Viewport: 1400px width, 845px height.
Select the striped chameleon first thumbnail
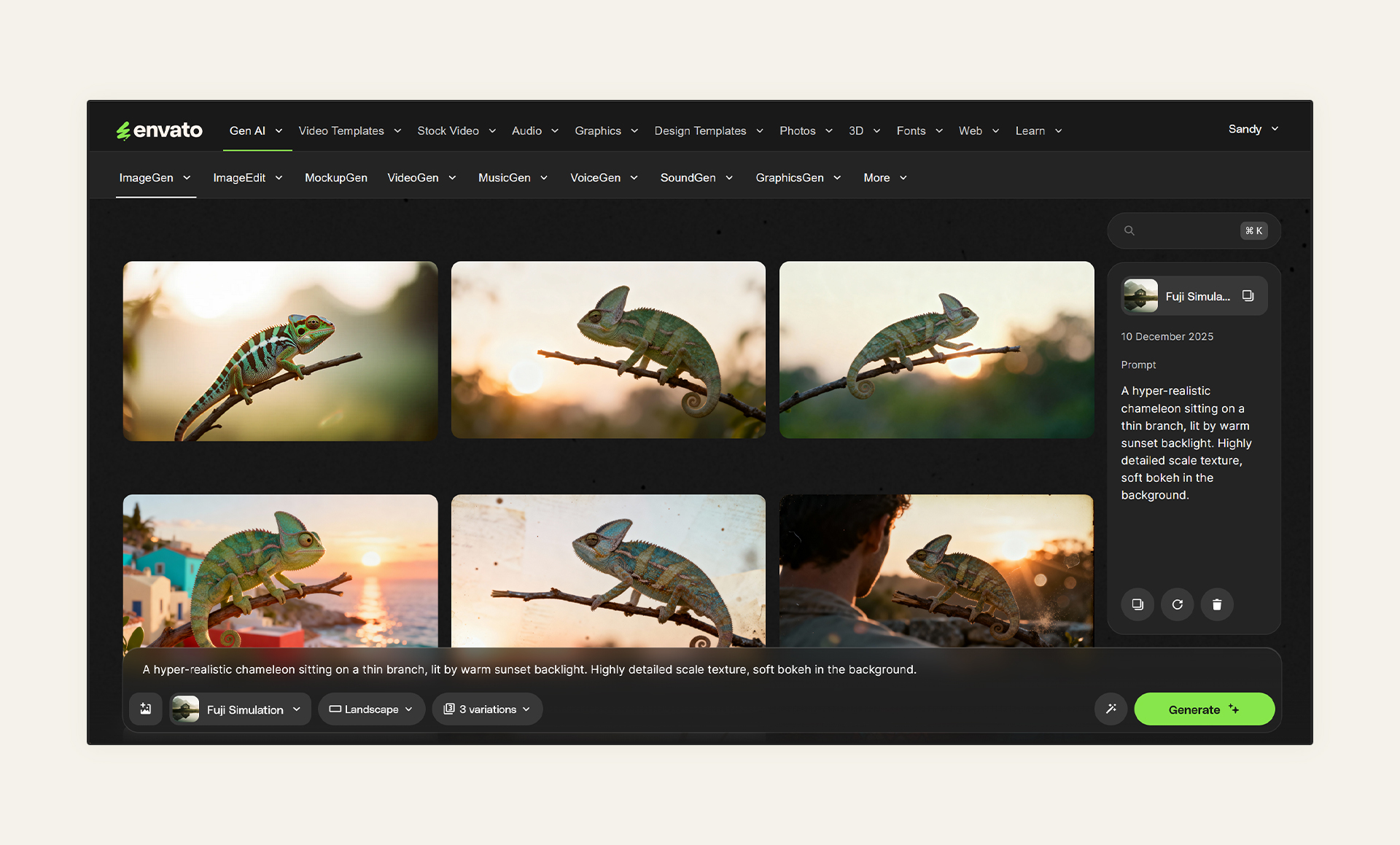pos(280,351)
